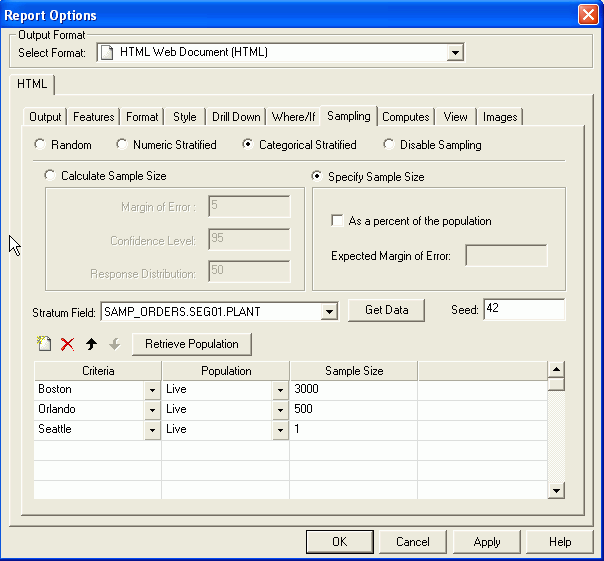Click the Orlando sample size cell 500
The height and width of the screenshot is (561, 604).
point(354,410)
